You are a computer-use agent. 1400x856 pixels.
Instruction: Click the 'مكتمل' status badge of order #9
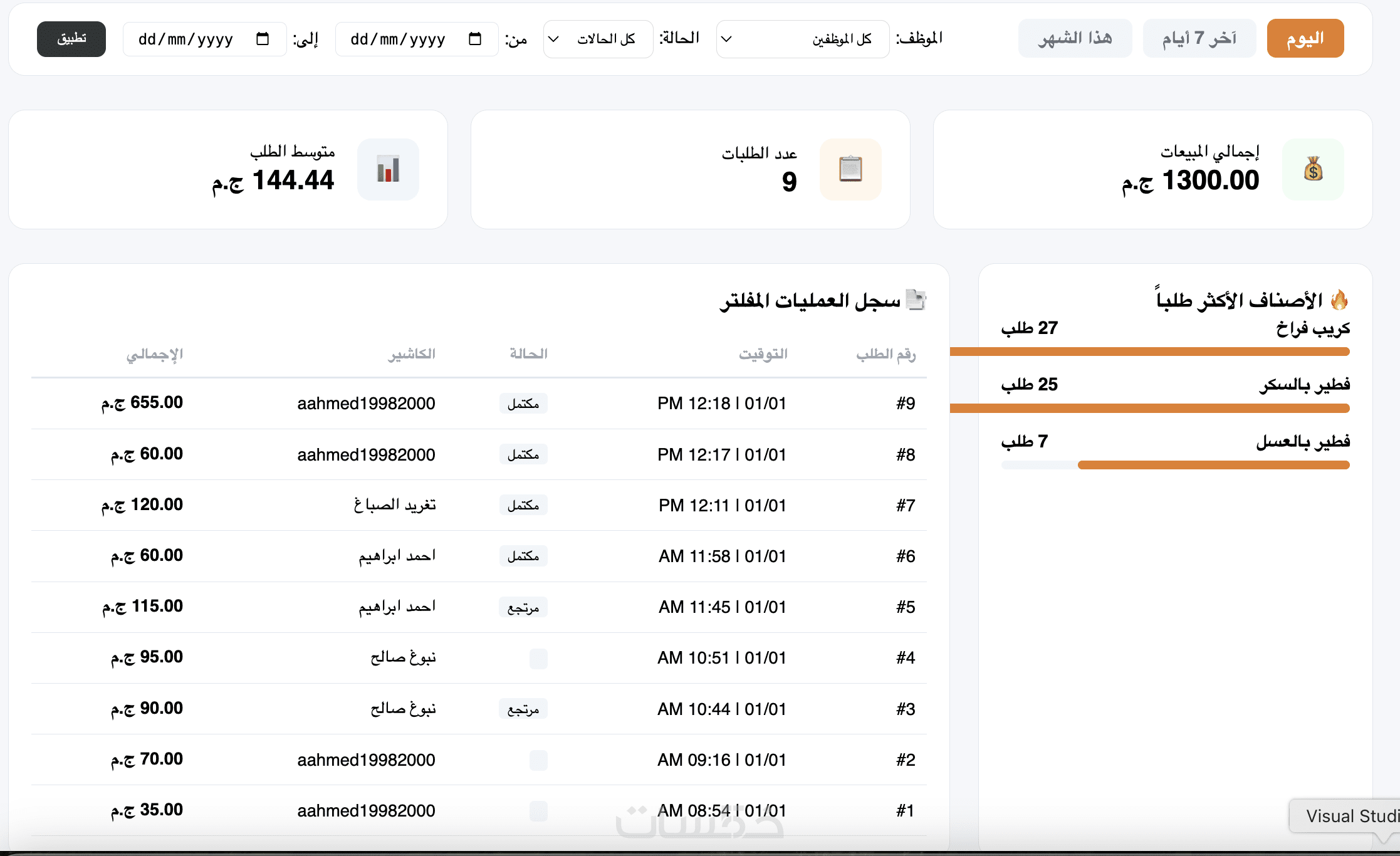click(523, 404)
